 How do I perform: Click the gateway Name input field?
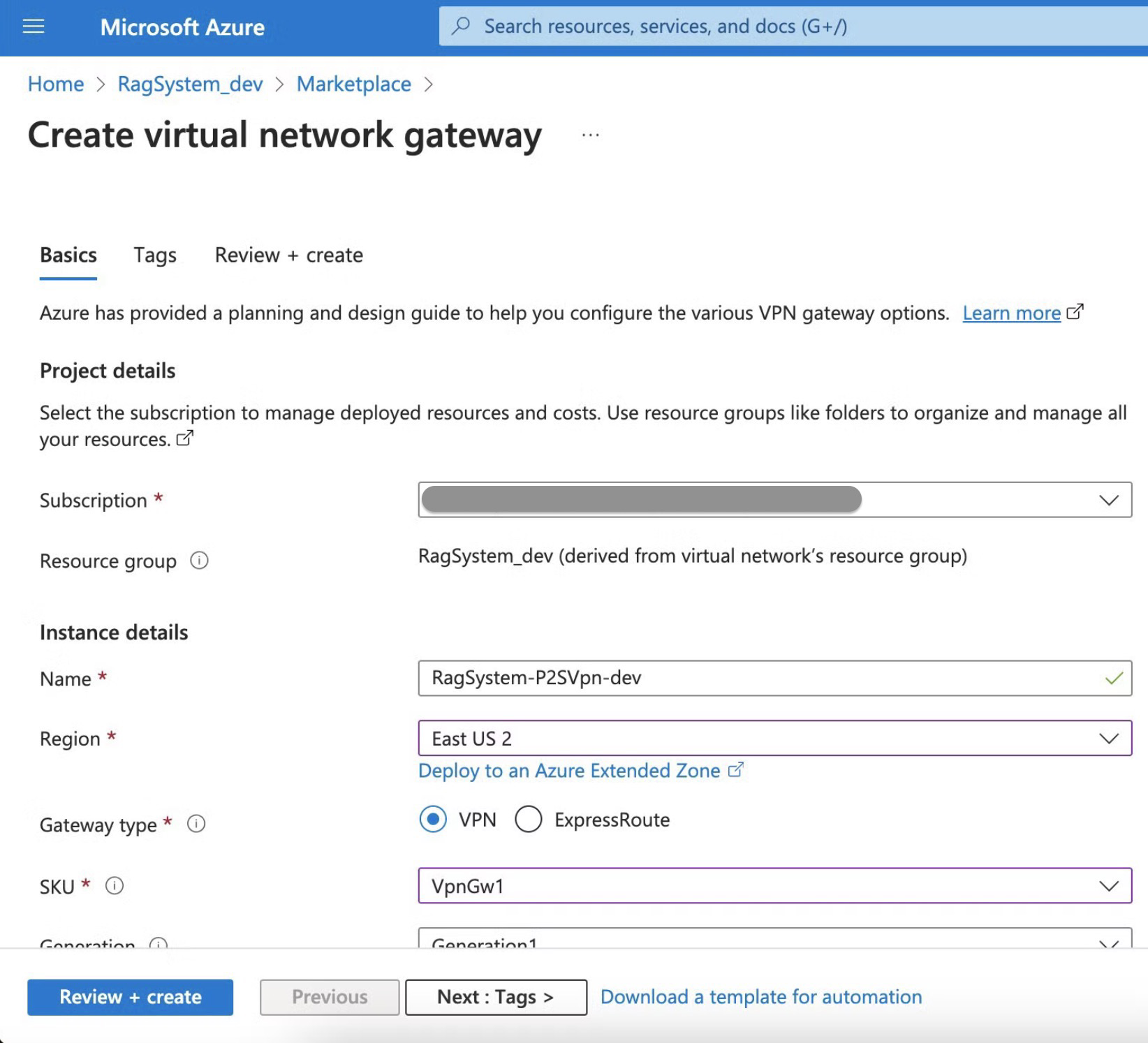click(x=761, y=678)
